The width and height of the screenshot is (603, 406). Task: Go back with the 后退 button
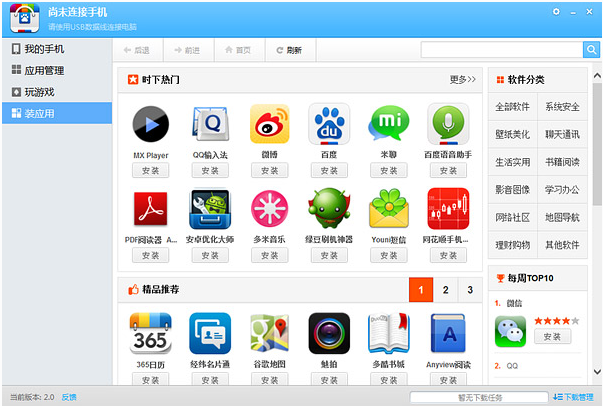(x=137, y=50)
